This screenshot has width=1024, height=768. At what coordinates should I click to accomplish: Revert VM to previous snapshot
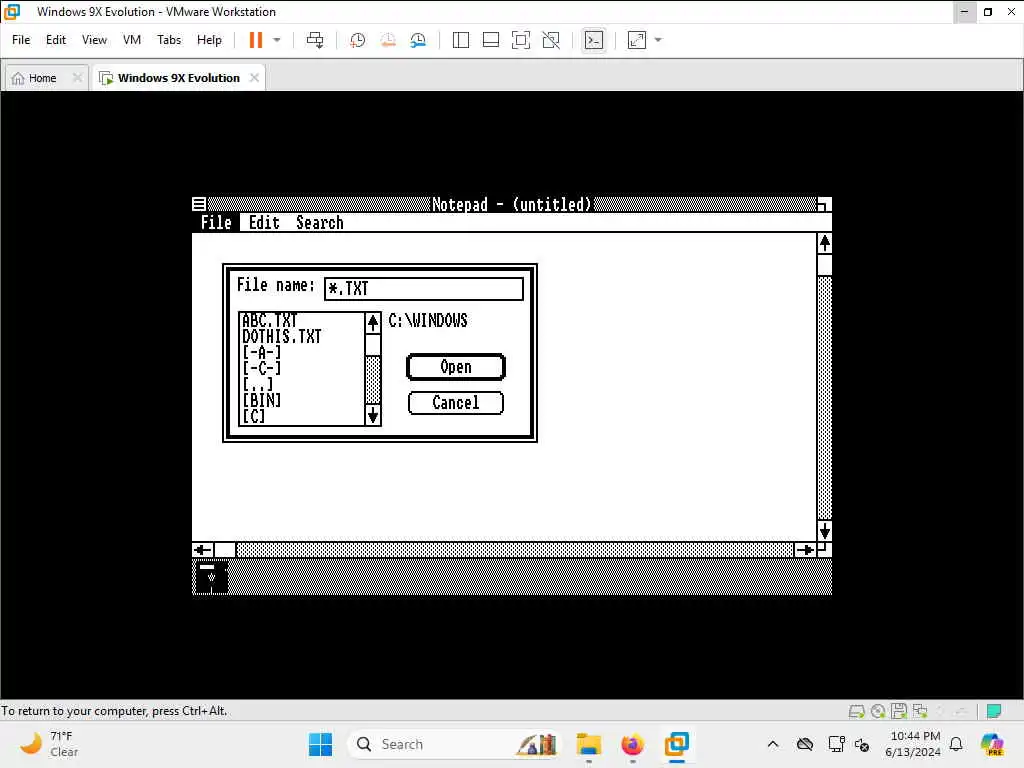pos(388,40)
